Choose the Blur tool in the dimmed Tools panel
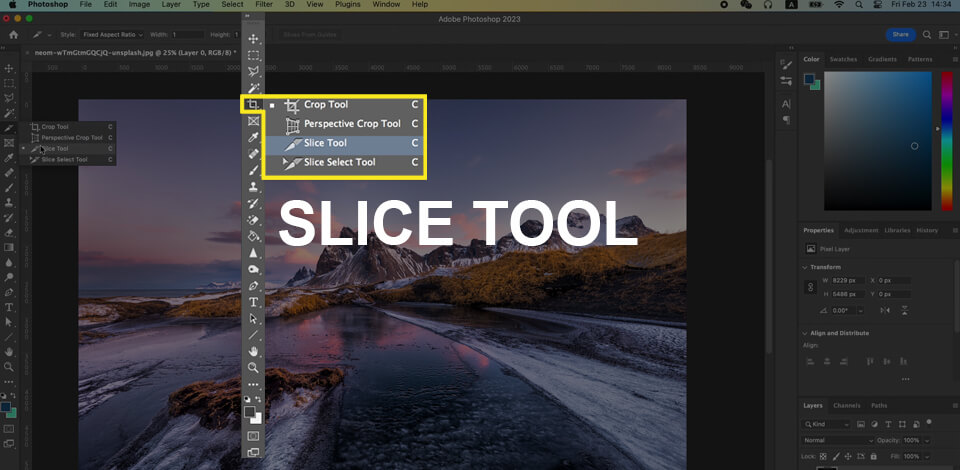The height and width of the screenshot is (470, 960). point(9,263)
